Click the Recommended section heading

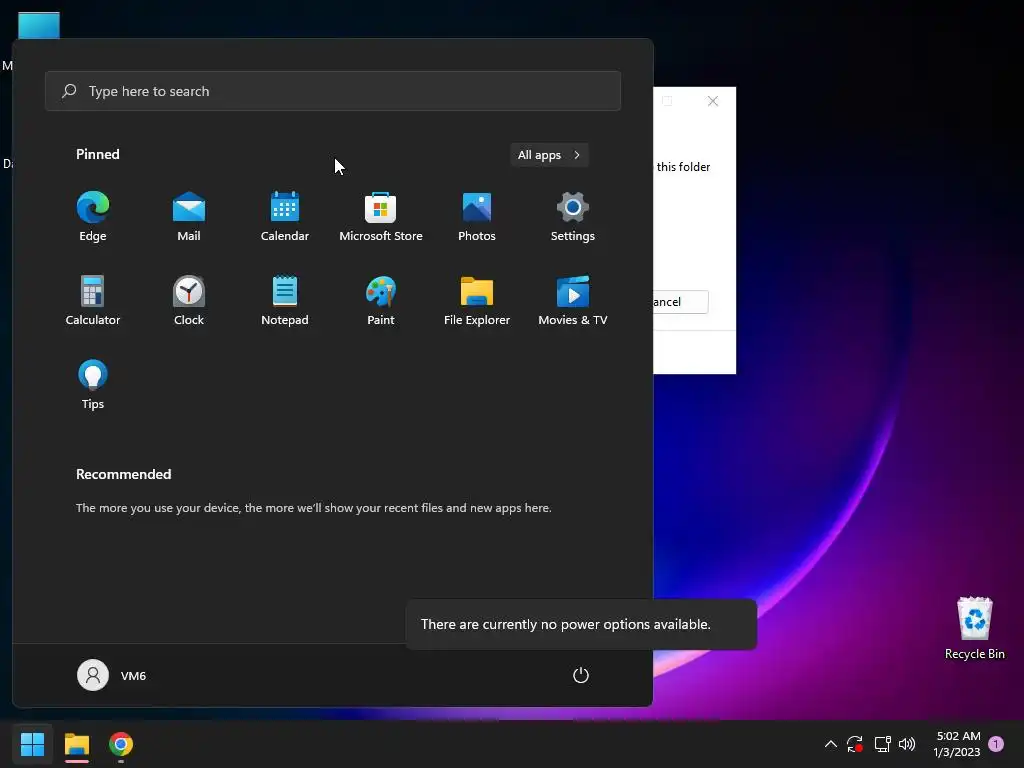123,474
